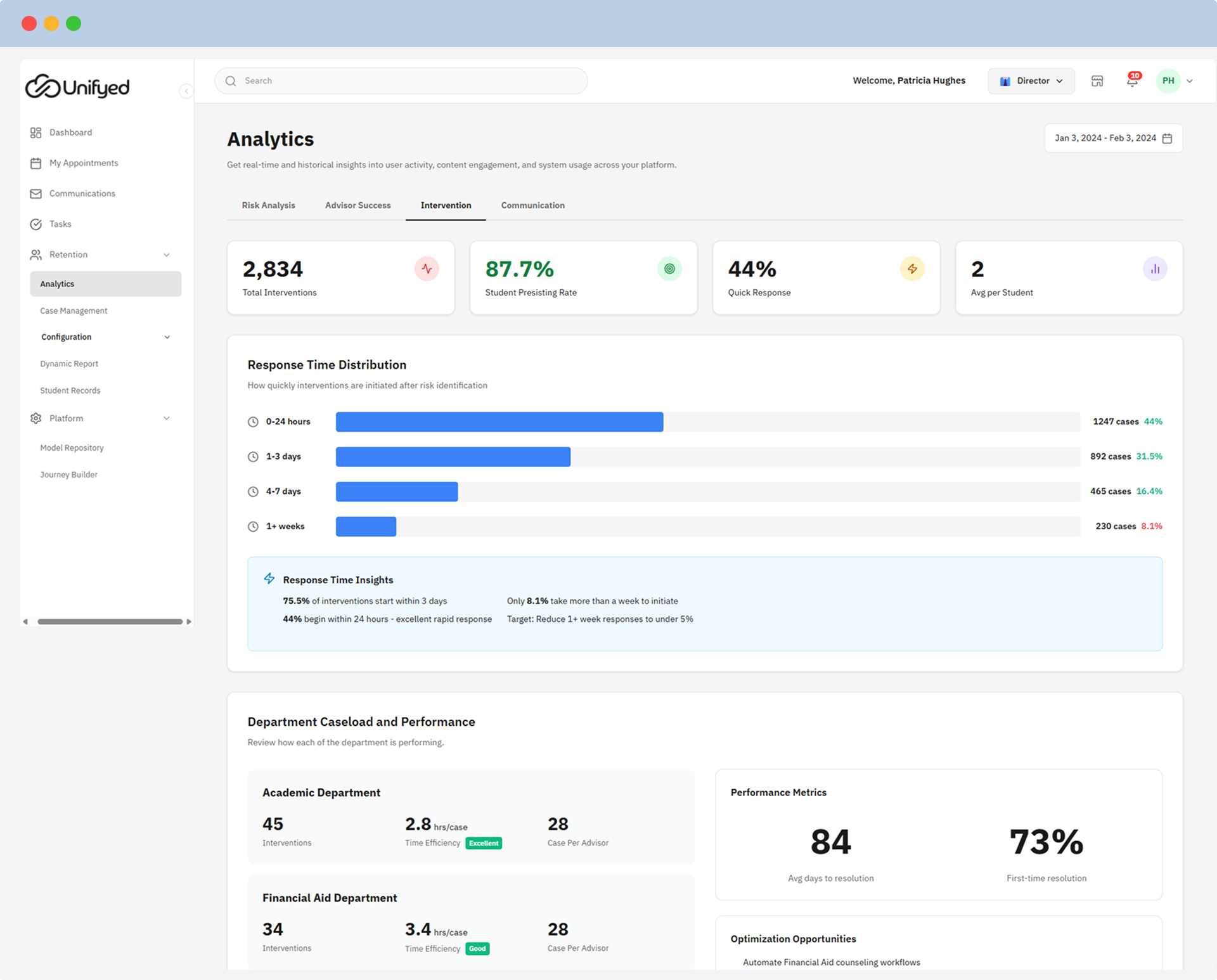Open Student Records in the sidebar
The image size is (1217, 980).
point(70,390)
